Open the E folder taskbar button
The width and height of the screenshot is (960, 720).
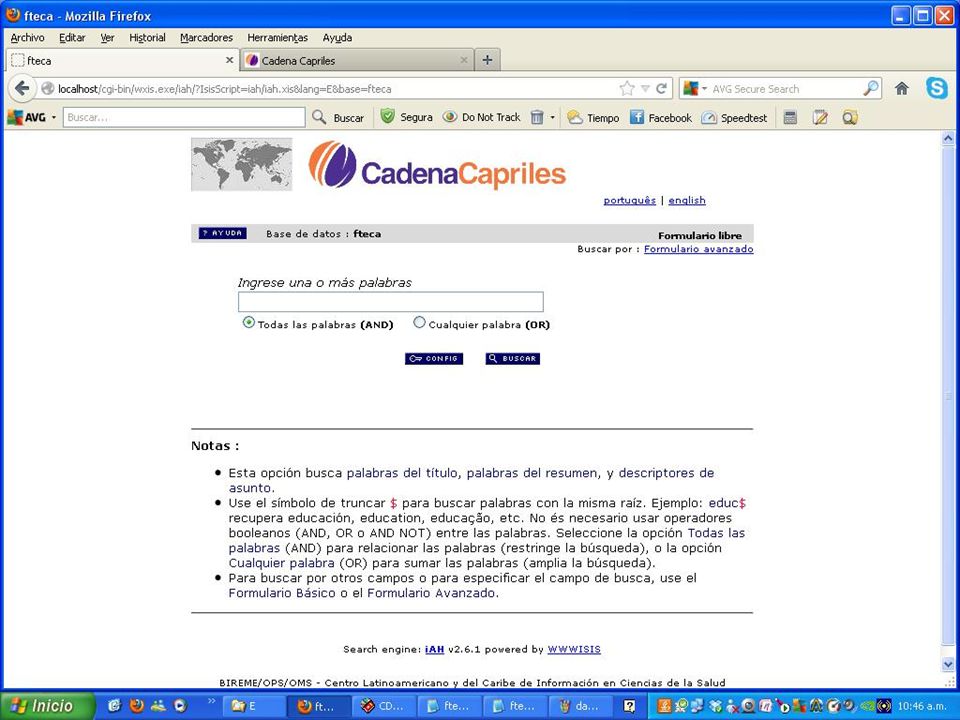(253, 705)
